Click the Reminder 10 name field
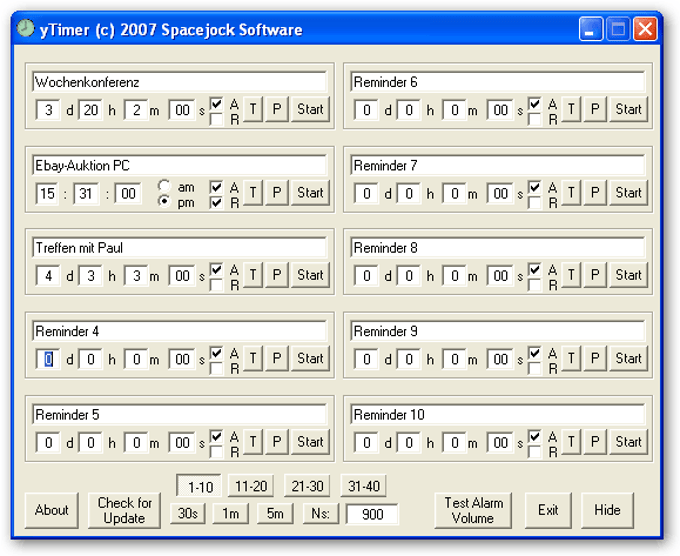Screen dimensions: 680x556 coord(497,415)
